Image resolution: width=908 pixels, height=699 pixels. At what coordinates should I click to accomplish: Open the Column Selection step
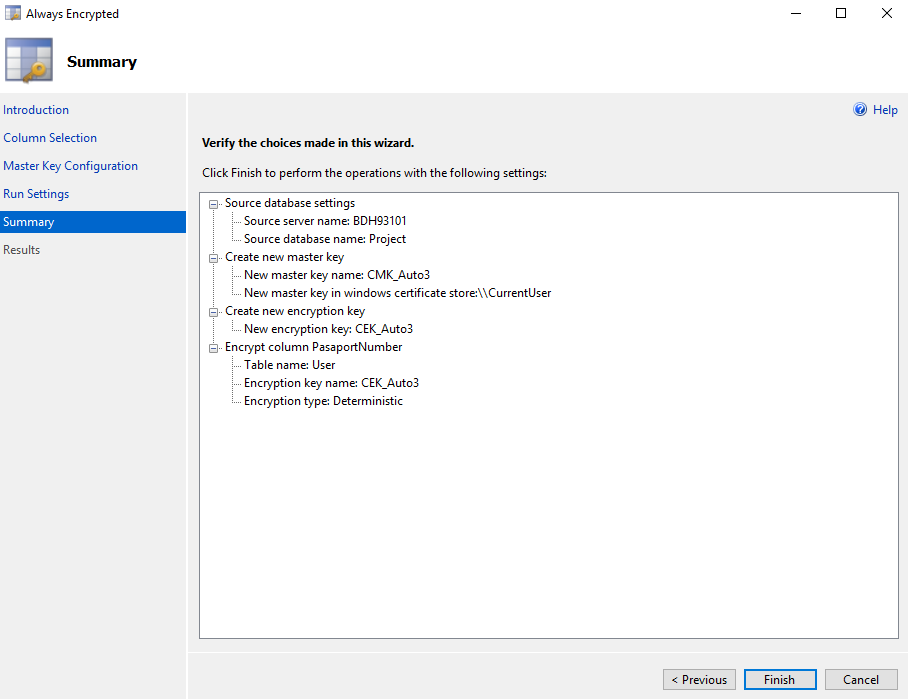[x=50, y=138]
